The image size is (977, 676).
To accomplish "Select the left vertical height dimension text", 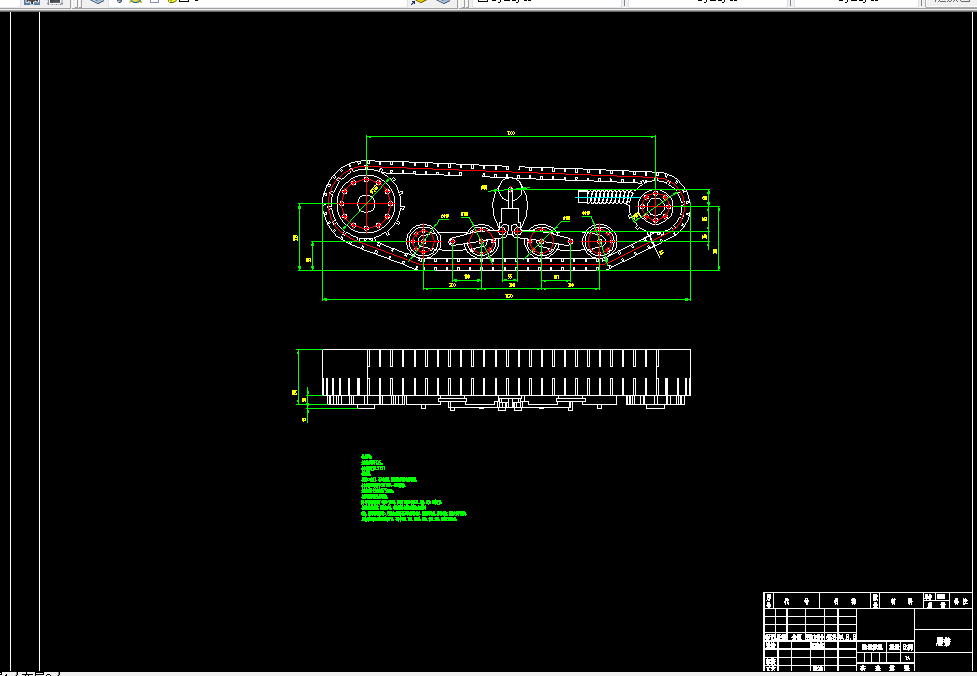I will [x=295, y=238].
